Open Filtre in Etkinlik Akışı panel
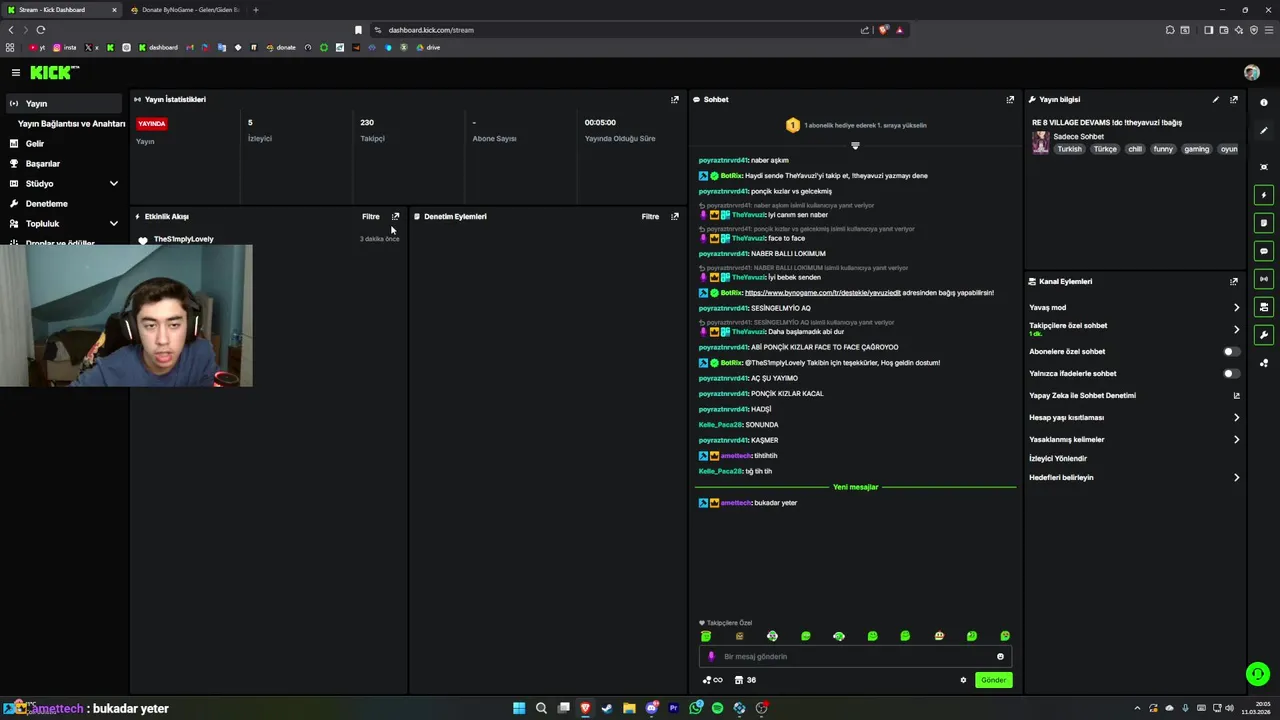The image size is (1280, 720). [x=371, y=216]
